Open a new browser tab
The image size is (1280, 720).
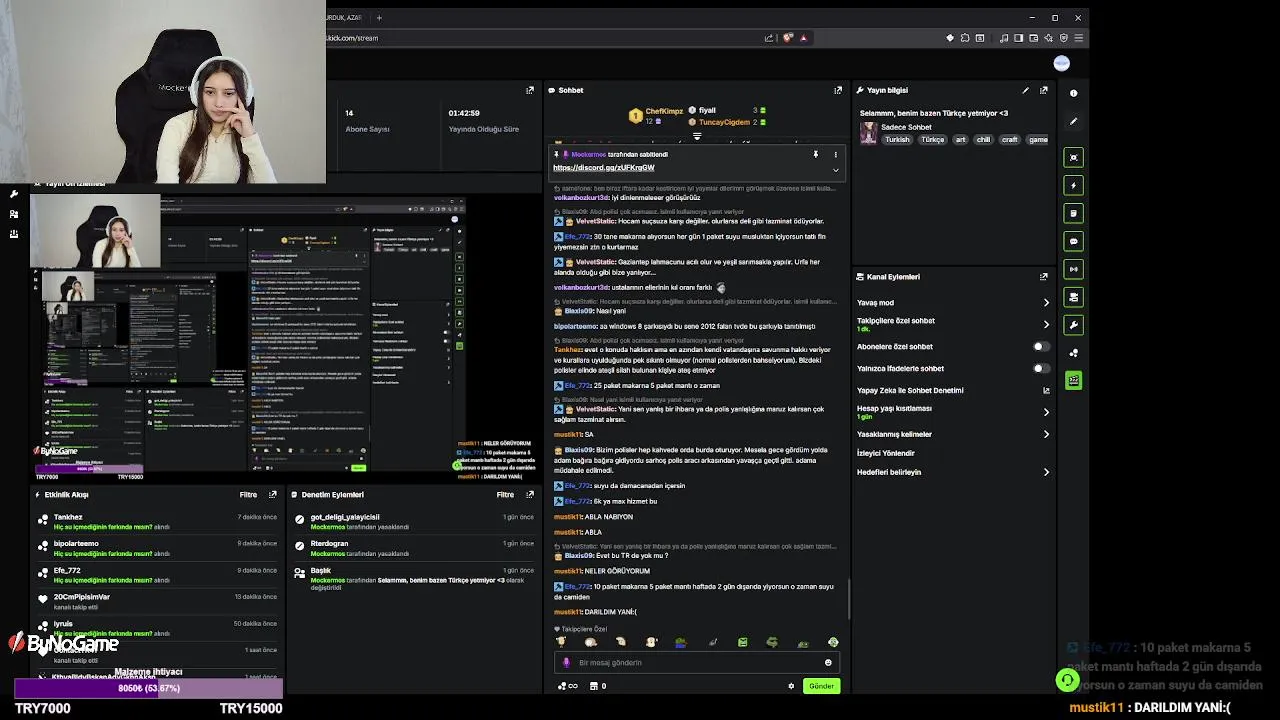[x=379, y=17]
